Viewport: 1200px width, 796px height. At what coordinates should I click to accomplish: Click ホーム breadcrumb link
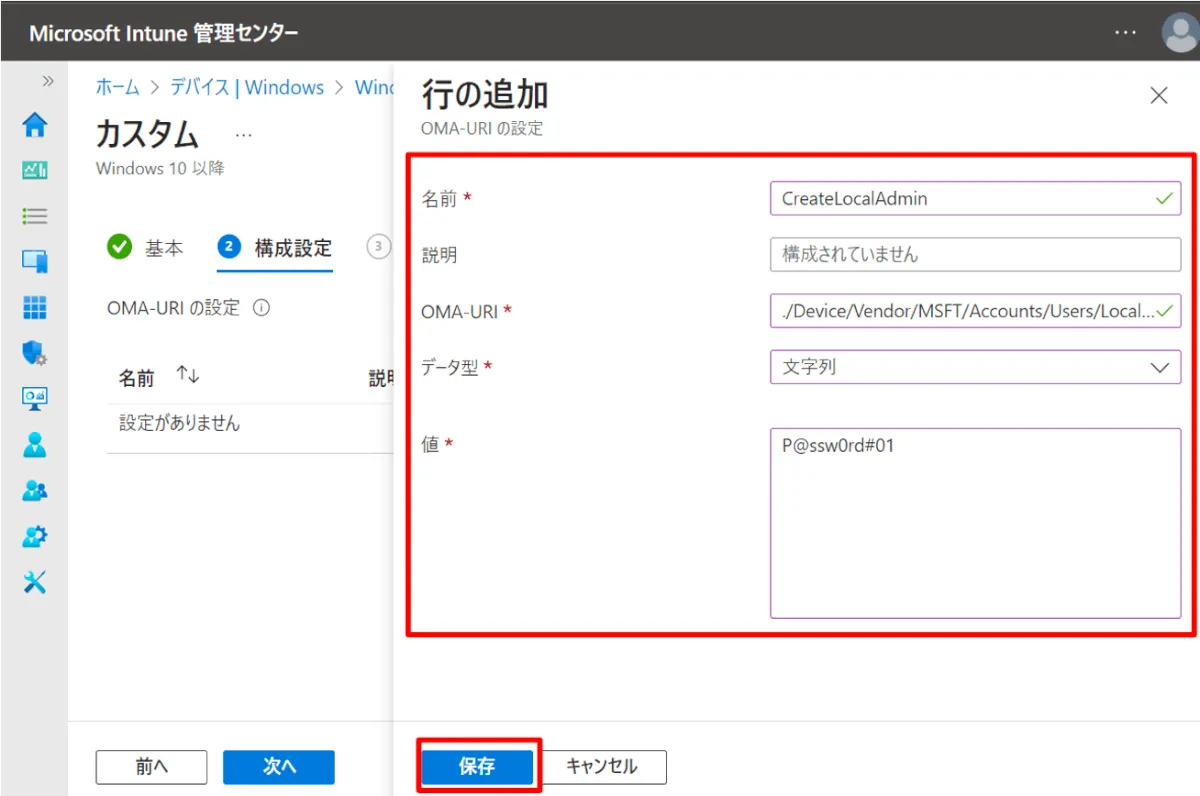[117, 87]
